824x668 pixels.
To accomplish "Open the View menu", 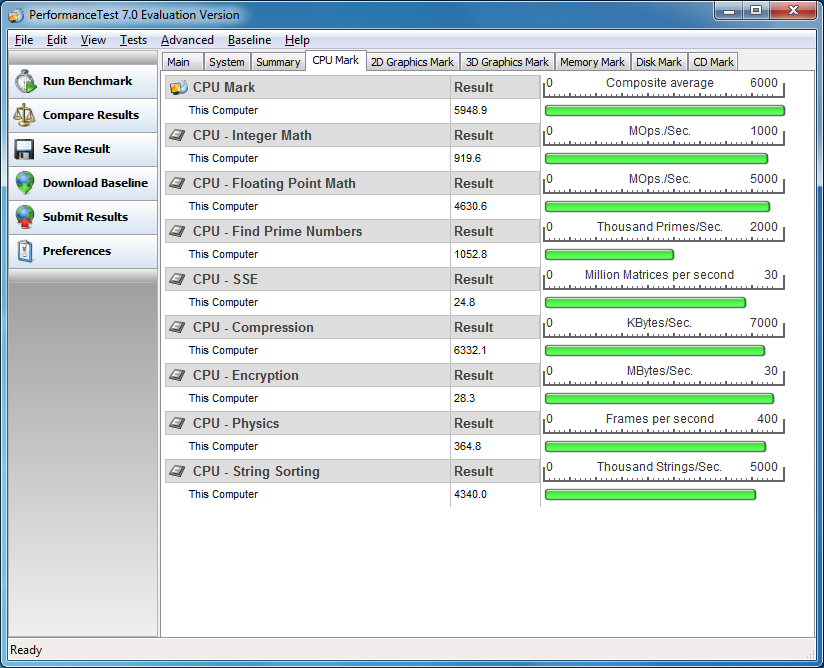I will point(93,40).
